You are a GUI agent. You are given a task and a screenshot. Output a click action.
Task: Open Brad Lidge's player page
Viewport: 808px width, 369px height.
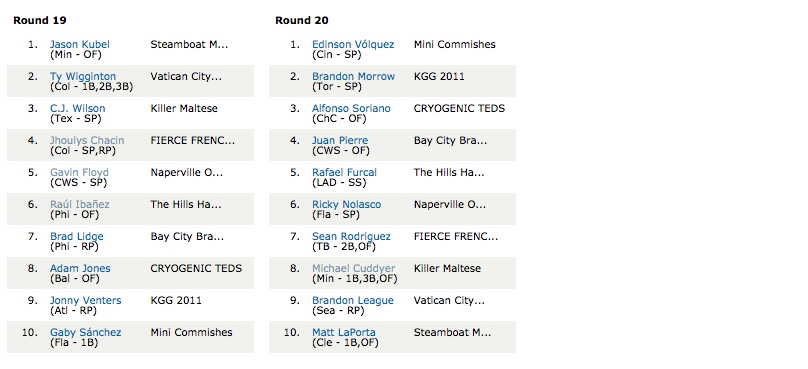click(77, 236)
